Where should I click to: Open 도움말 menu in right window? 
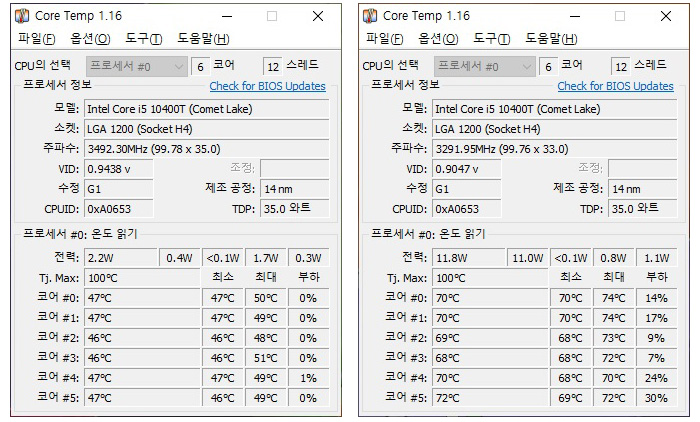[x=551, y=39]
